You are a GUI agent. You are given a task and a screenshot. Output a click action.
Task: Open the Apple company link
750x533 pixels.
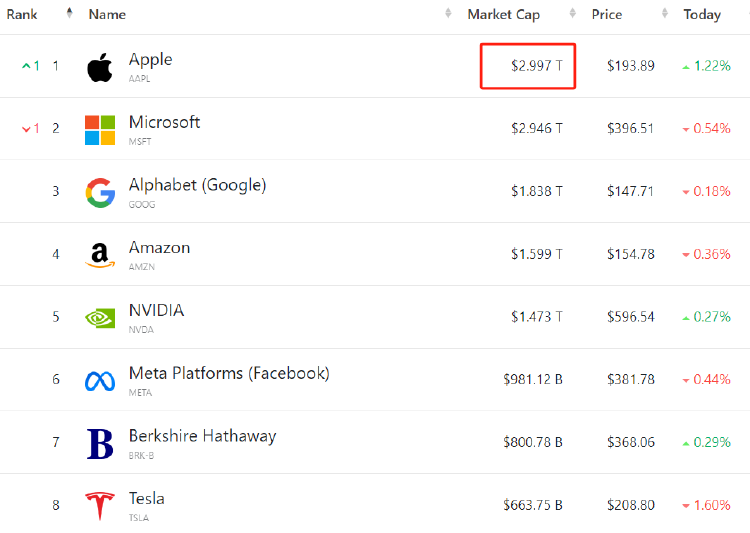(x=150, y=60)
